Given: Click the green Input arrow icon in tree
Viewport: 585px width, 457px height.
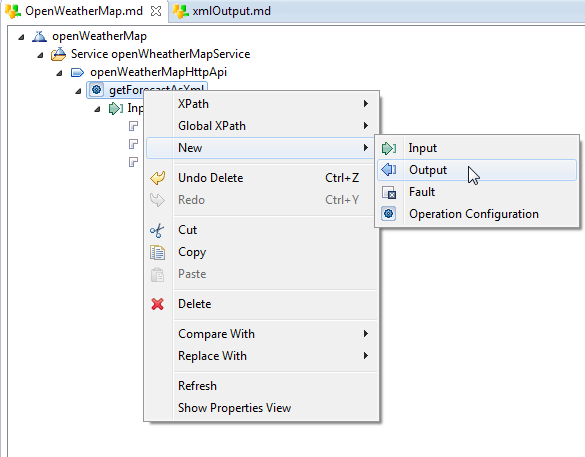Looking at the screenshot, I should point(116,109).
